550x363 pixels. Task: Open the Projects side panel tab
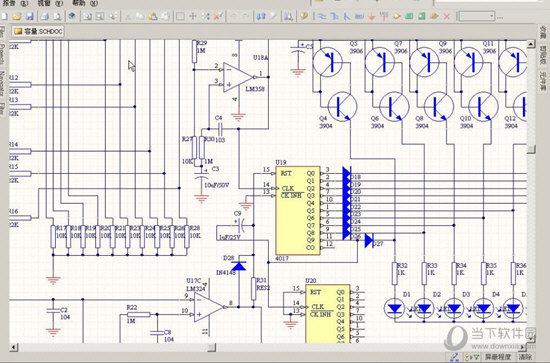(2, 54)
